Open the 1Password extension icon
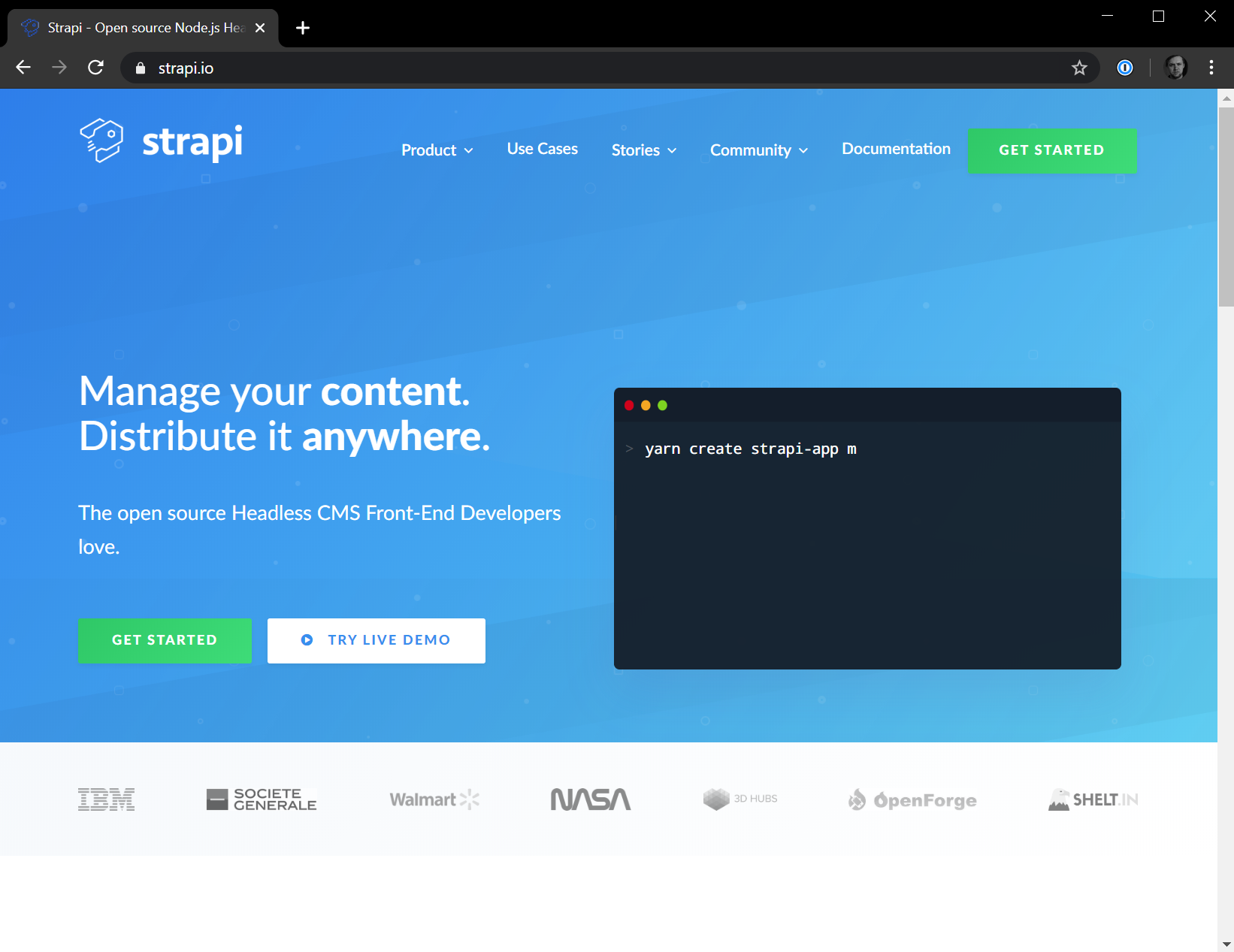 tap(1125, 68)
